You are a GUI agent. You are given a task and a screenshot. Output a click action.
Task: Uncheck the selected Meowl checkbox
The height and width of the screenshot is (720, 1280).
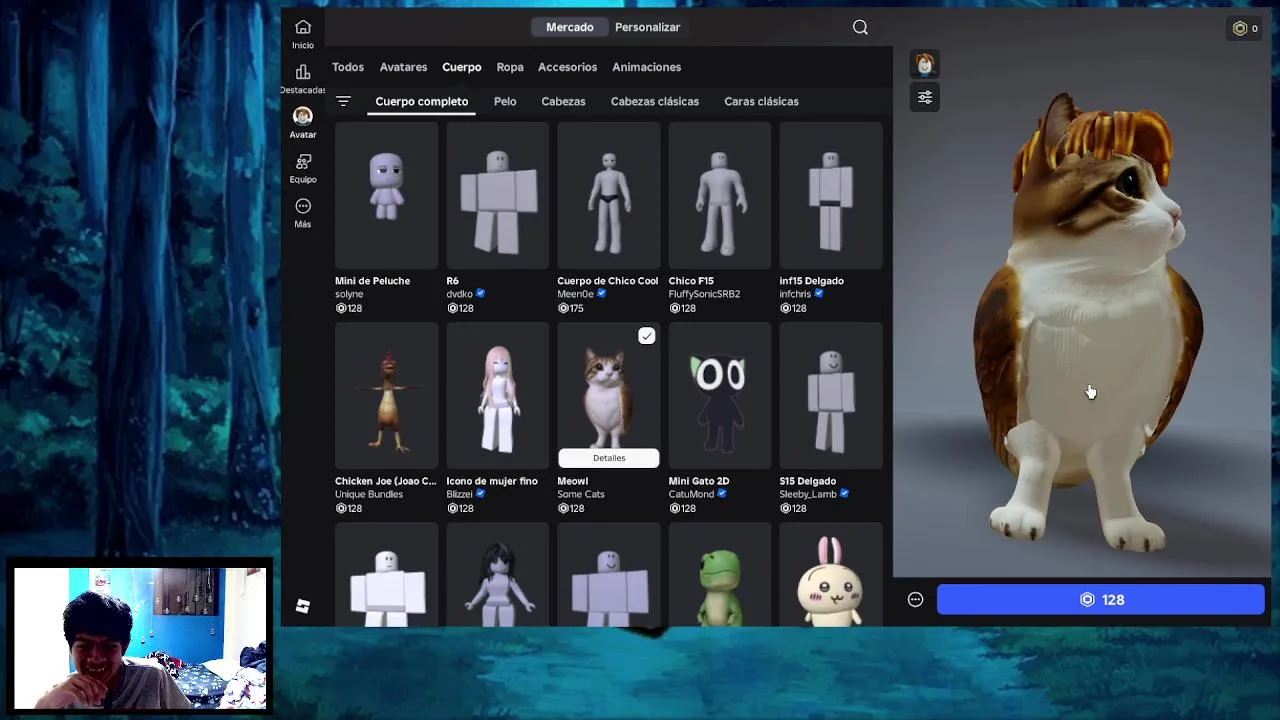click(647, 336)
